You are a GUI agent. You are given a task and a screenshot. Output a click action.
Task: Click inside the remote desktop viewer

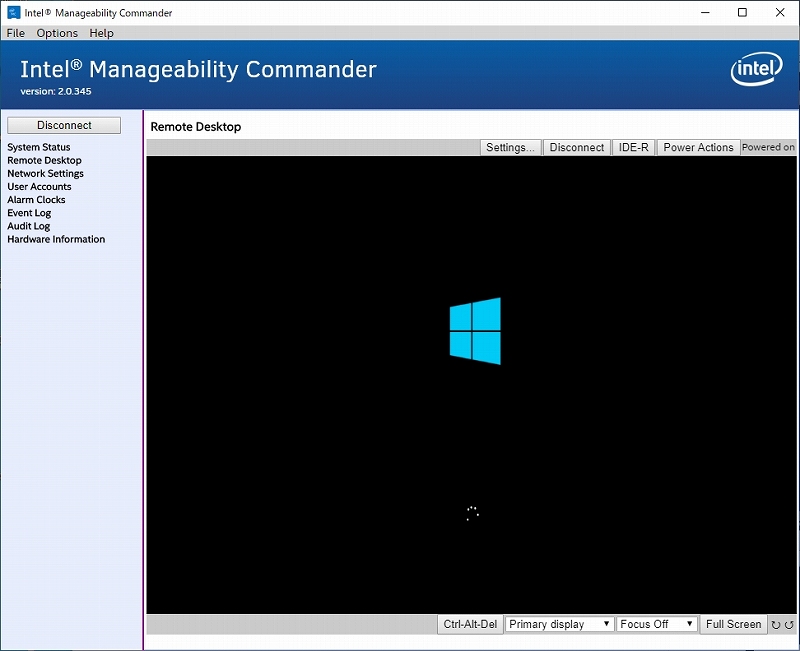tap(471, 385)
